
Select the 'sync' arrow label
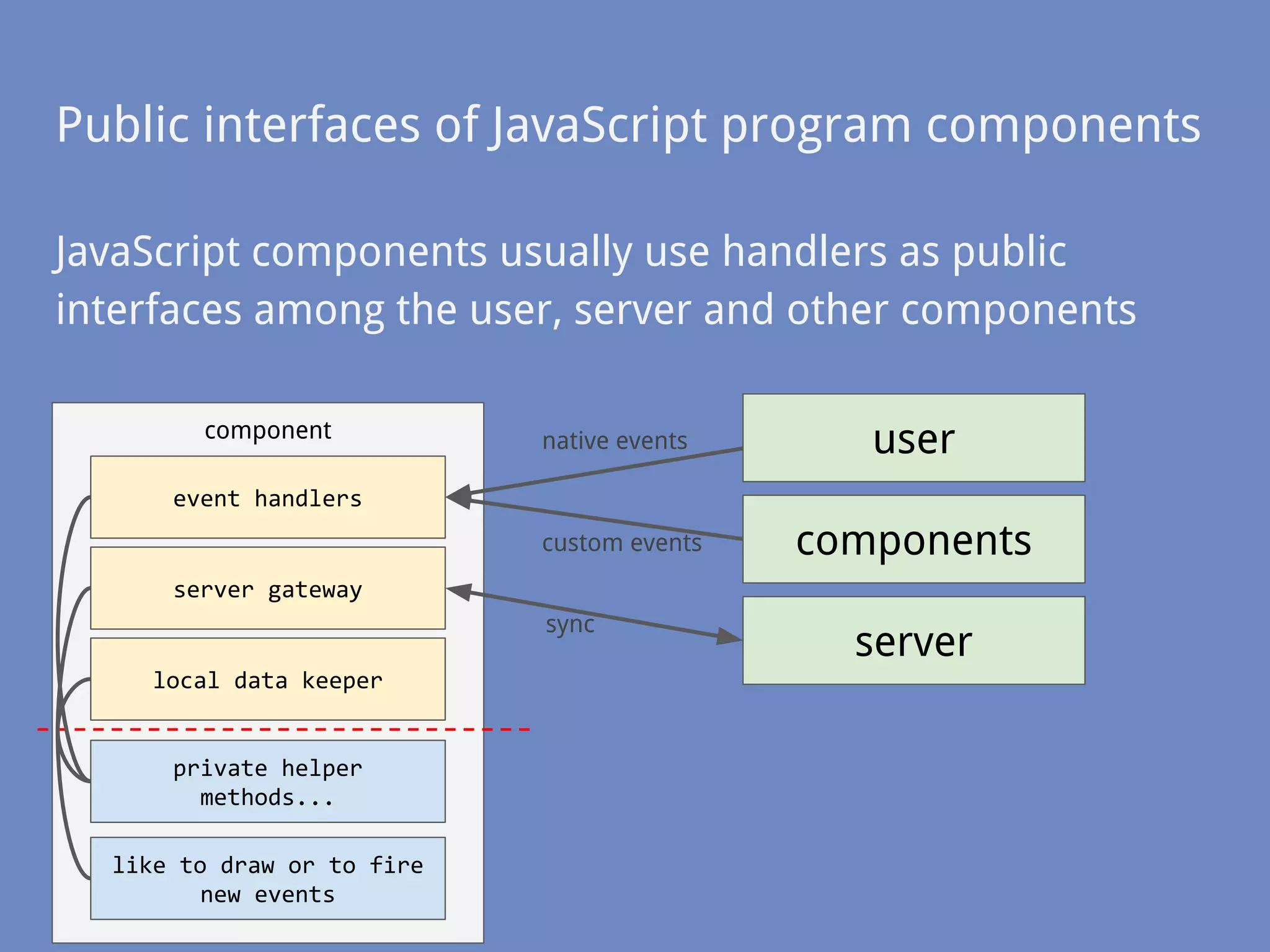click(x=570, y=624)
